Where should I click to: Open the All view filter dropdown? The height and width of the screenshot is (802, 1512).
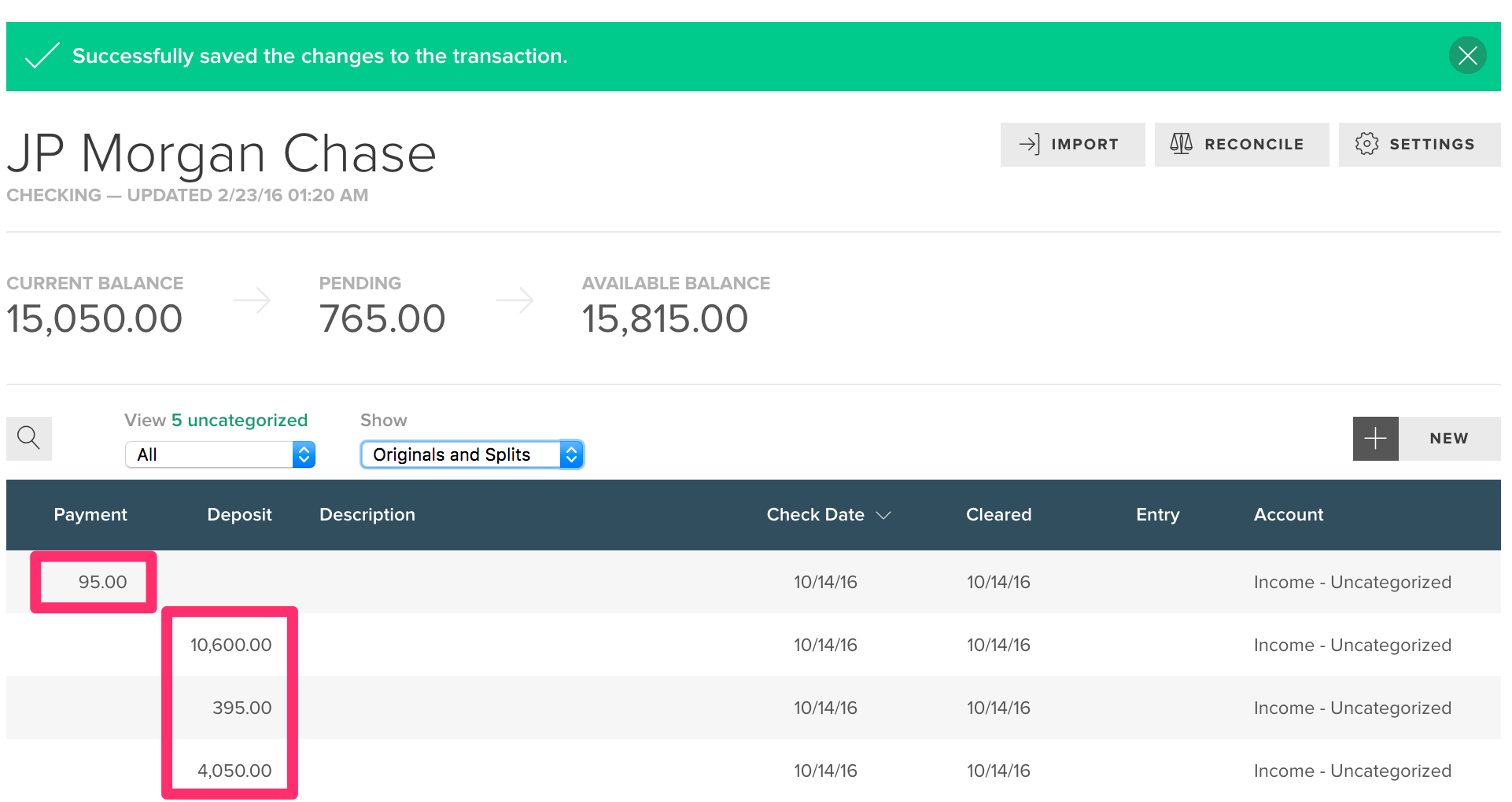point(220,454)
